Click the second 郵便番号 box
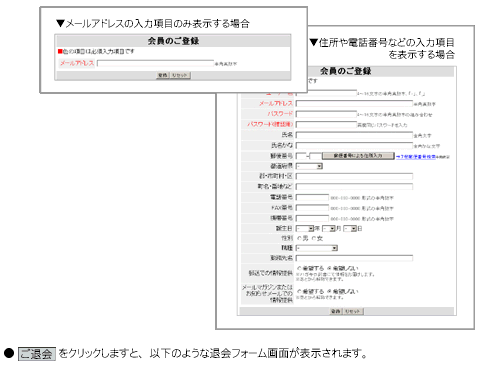 click(316, 156)
